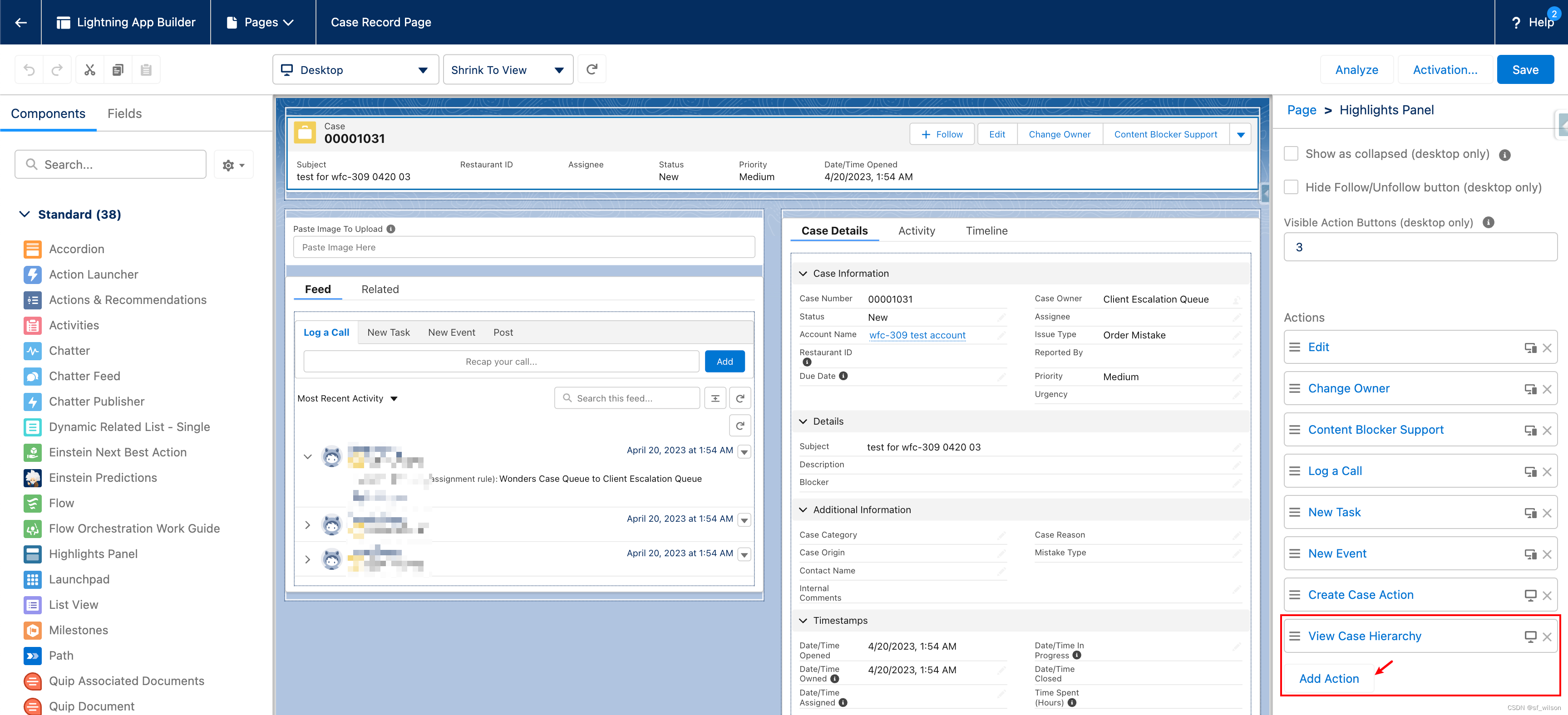Image resolution: width=1568 pixels, height=715 pixels.
Task: Click the Paste Image Here field
Action: (x=523, y=248)
